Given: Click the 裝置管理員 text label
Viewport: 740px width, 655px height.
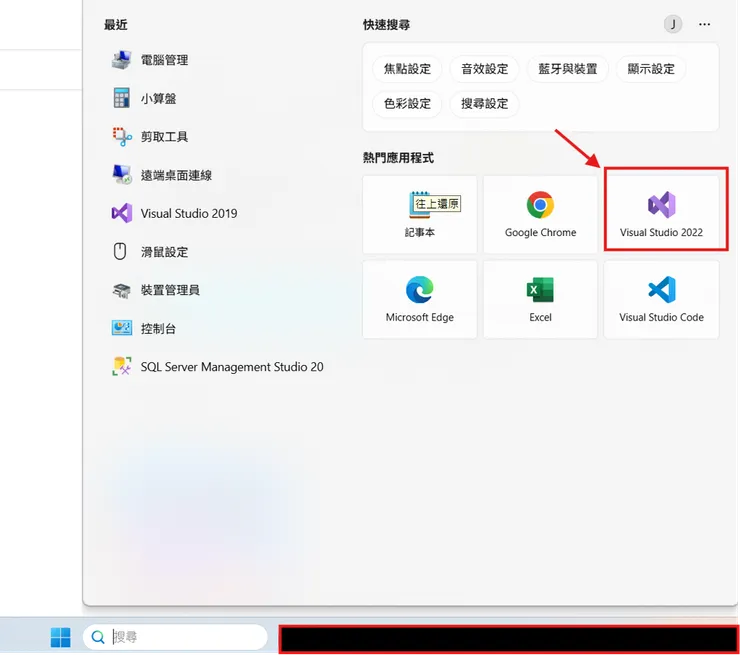Looking at the screenshot, I should 170,290.
